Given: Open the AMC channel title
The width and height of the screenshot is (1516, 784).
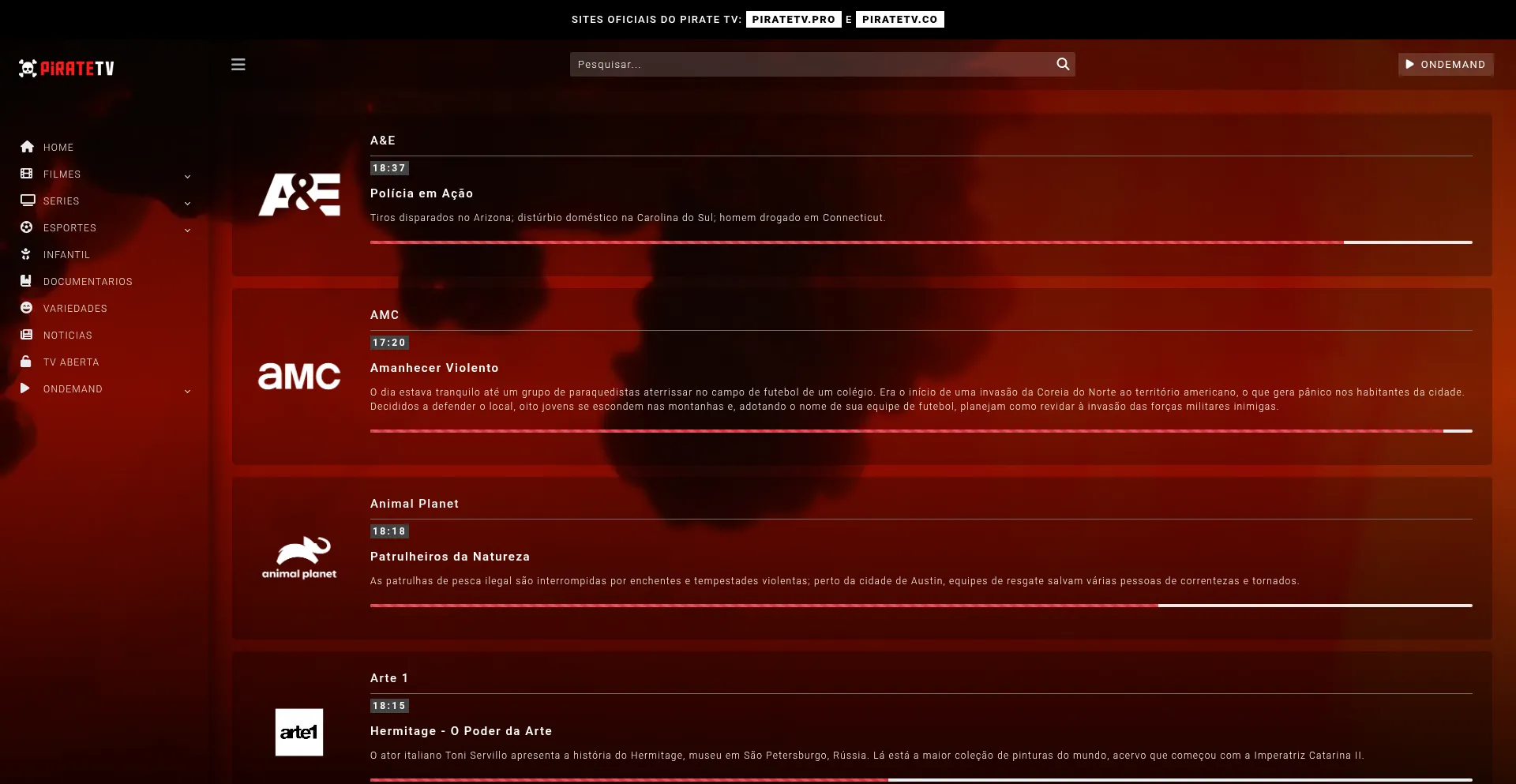Looking at the screenshot, I should [385, 315].
